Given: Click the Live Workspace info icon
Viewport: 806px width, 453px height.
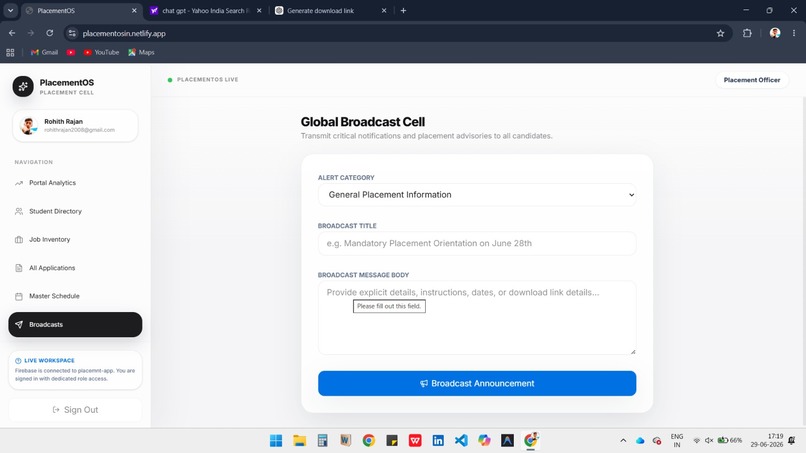Looking at the screenshot, I should point(18,360).
